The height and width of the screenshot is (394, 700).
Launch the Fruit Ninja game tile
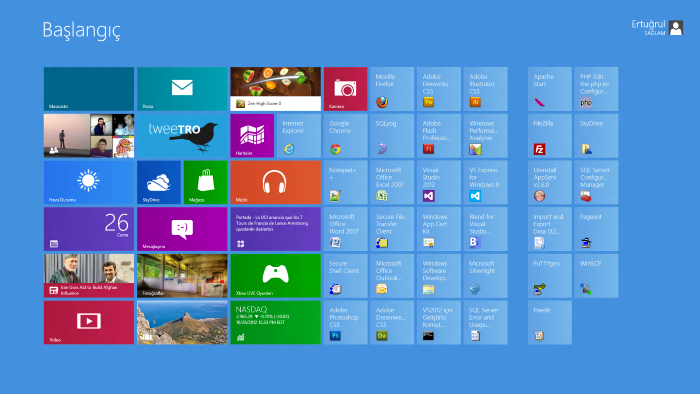pyautogui.click(x=275, y=89)
